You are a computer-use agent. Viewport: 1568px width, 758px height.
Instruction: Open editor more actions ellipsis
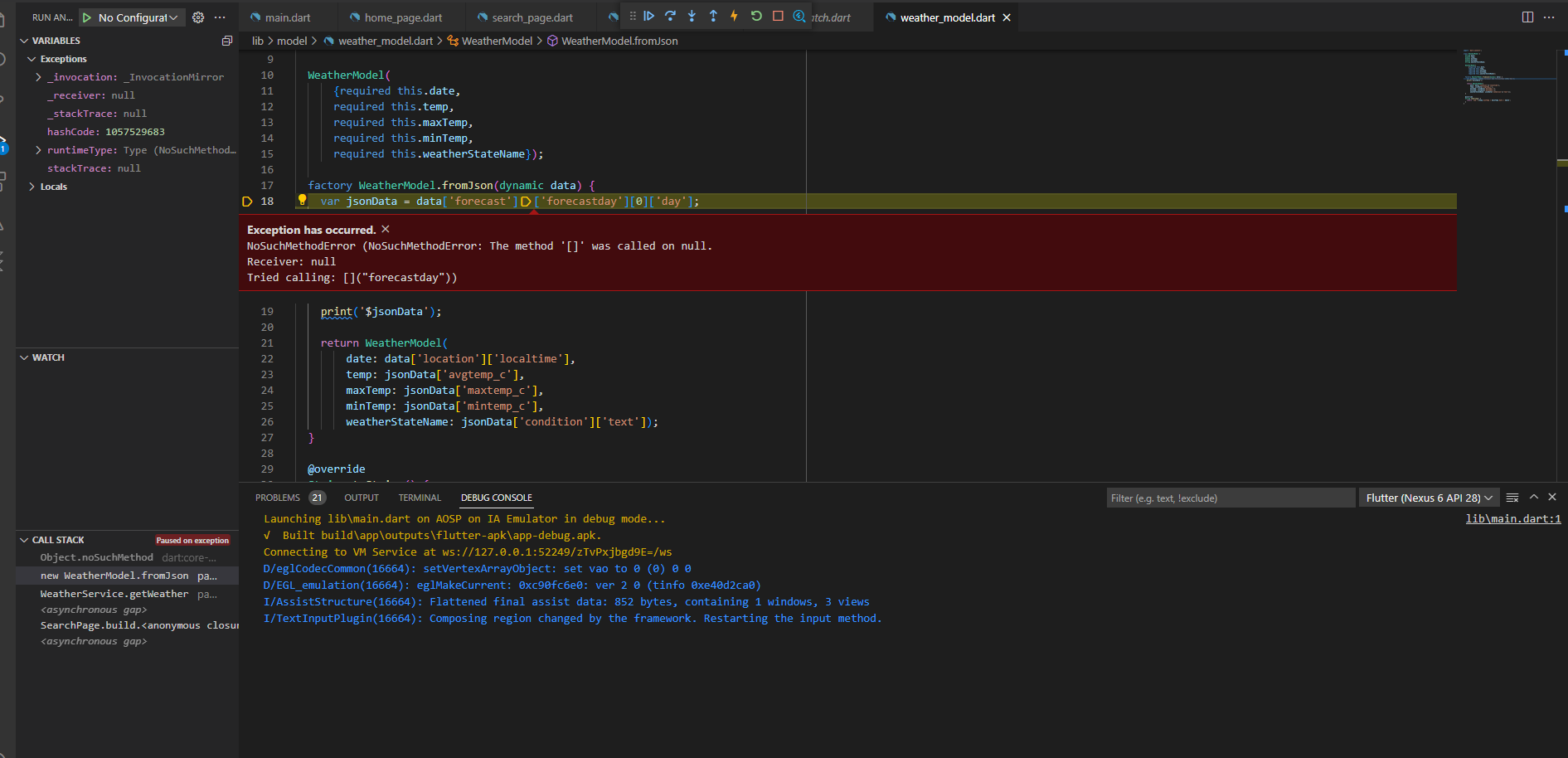pyautogui.click(x=1549, y=17)
